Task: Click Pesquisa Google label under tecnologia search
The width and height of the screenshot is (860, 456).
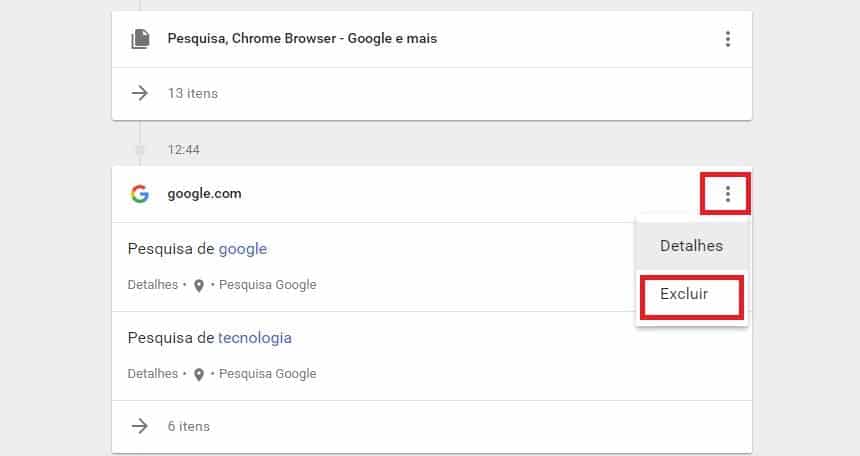Action: [268, 374]
